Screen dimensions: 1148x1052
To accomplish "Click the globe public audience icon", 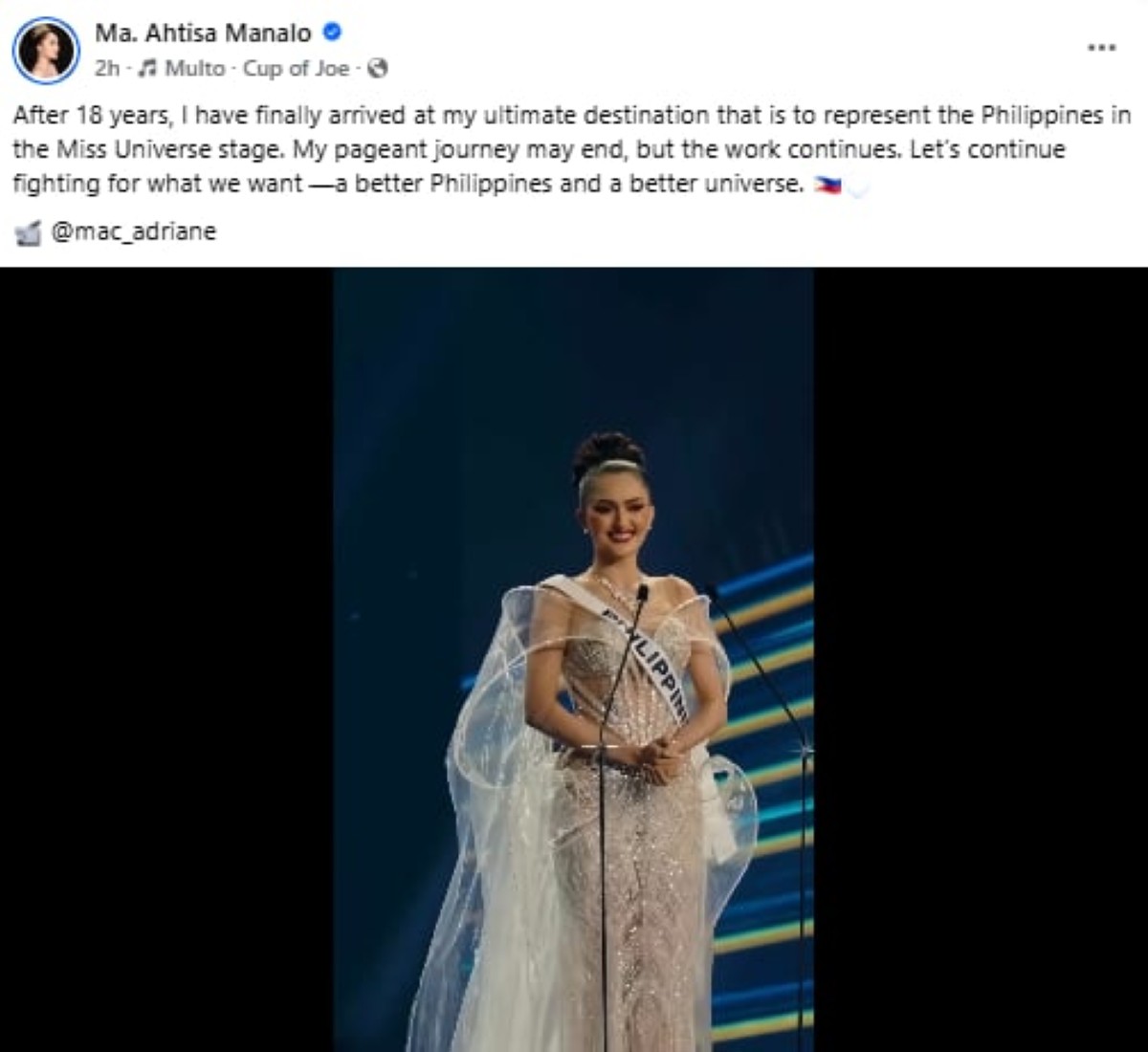I will (x=378, y=69).
